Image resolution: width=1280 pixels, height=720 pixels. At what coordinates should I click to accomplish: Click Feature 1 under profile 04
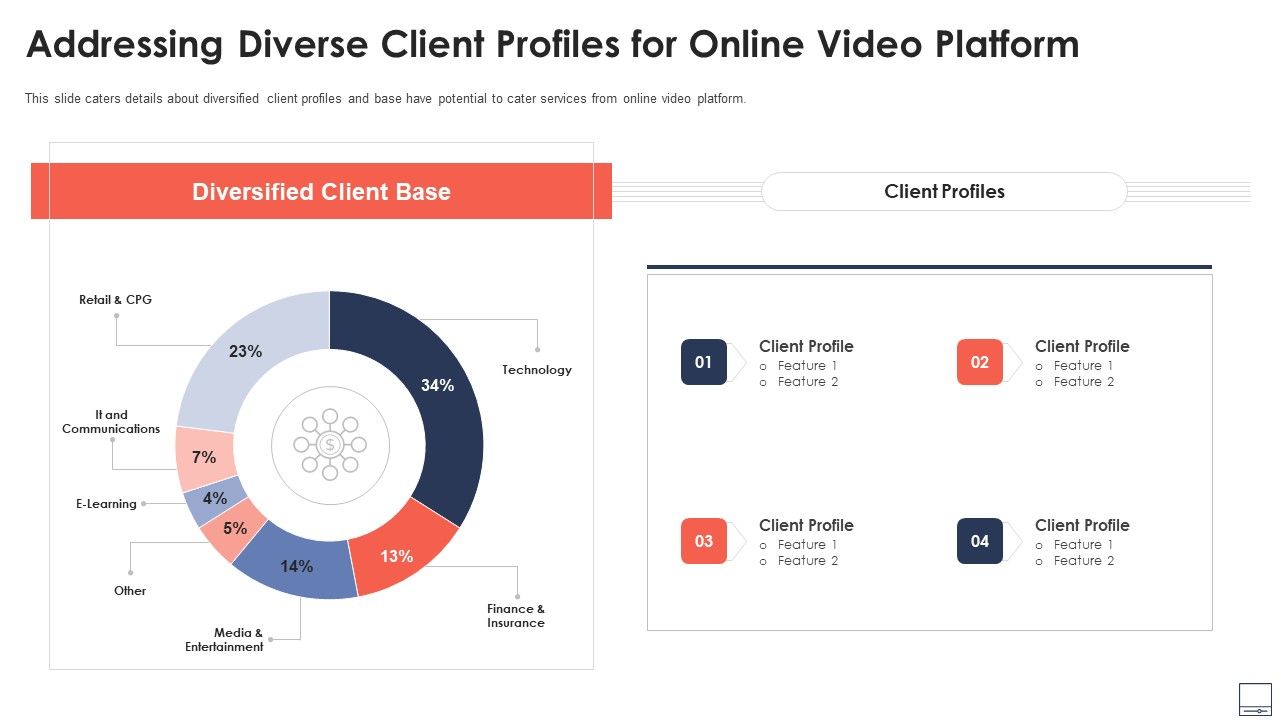pos(1083,545)
